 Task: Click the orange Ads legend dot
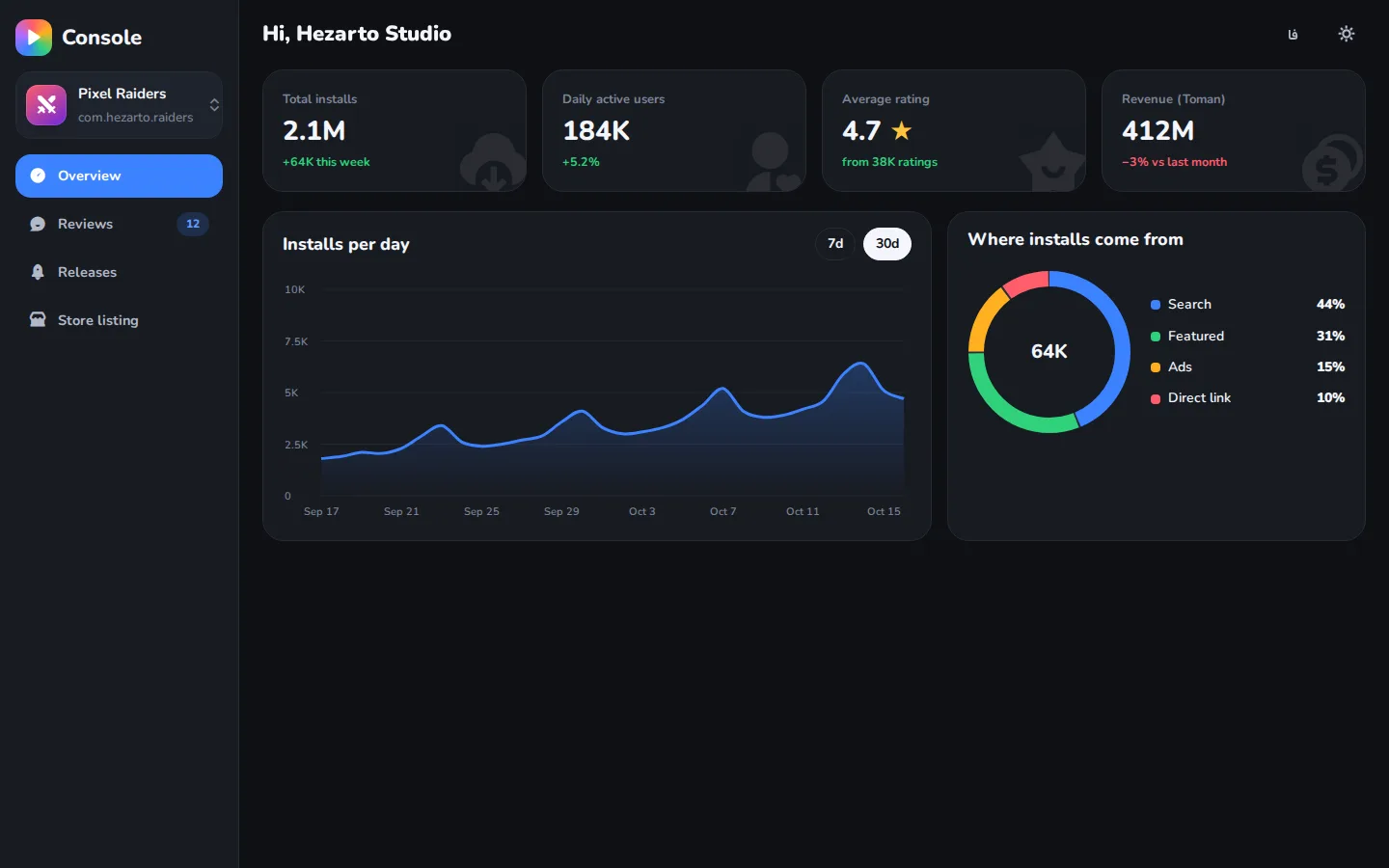(x=1156, y=367)
